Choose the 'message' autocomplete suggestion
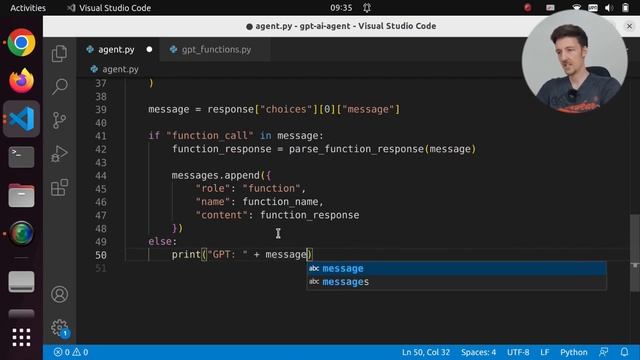 click(456, 269)
